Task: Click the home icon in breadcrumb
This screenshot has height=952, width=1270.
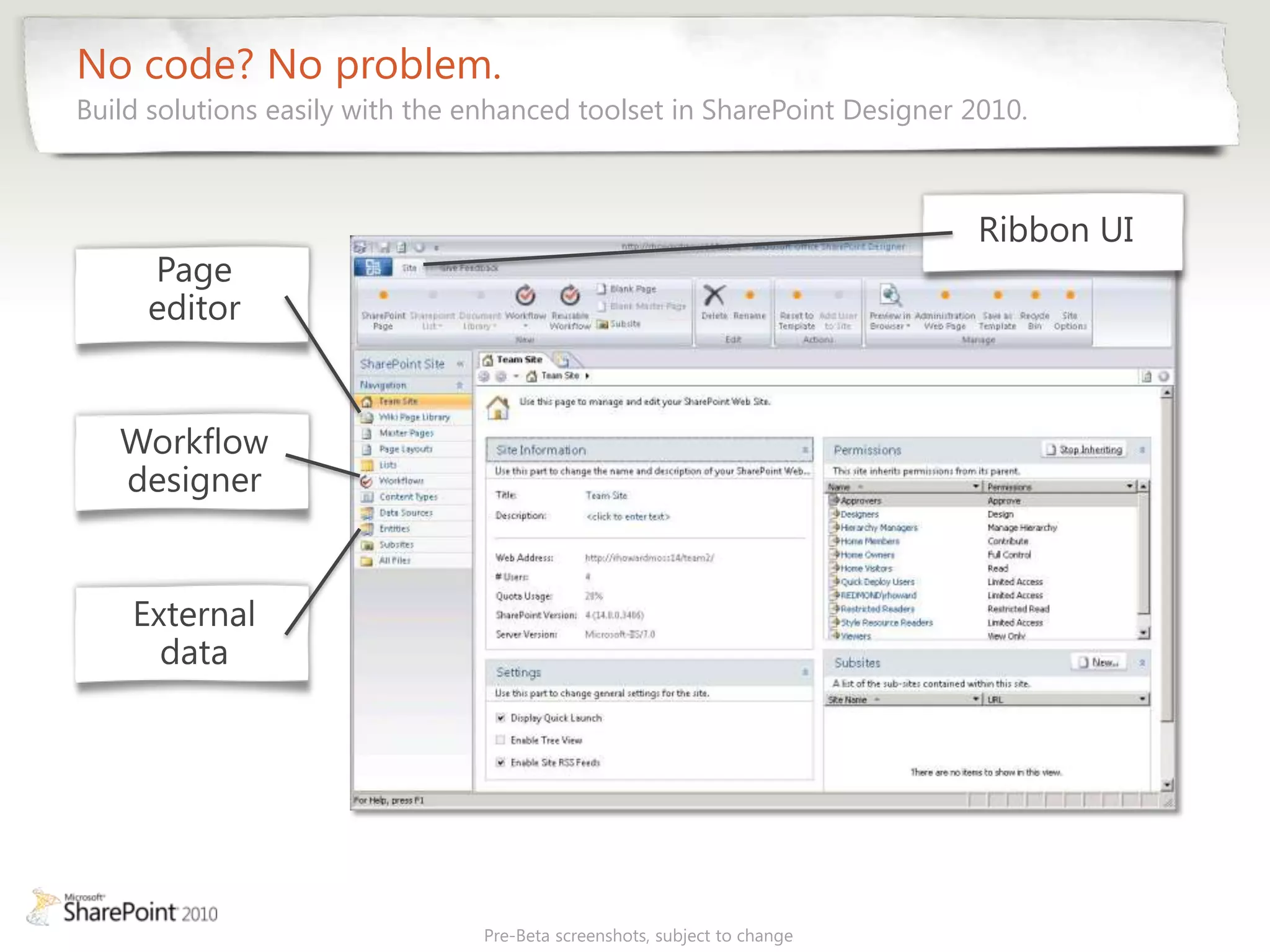Action: (531, 376)
